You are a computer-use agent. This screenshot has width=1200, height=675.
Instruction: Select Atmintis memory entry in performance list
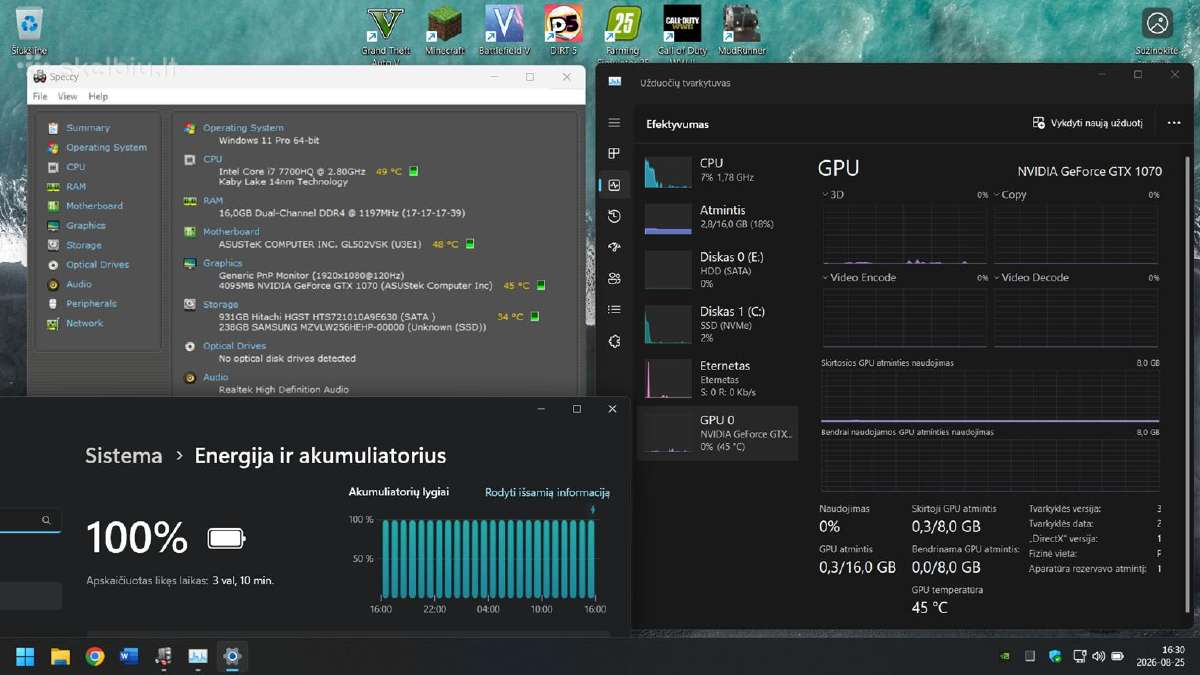717,218
